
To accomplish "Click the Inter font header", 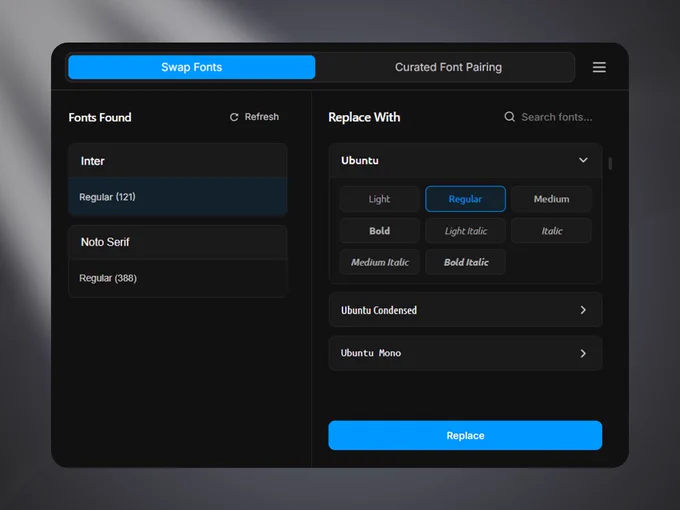I will 178,160.
